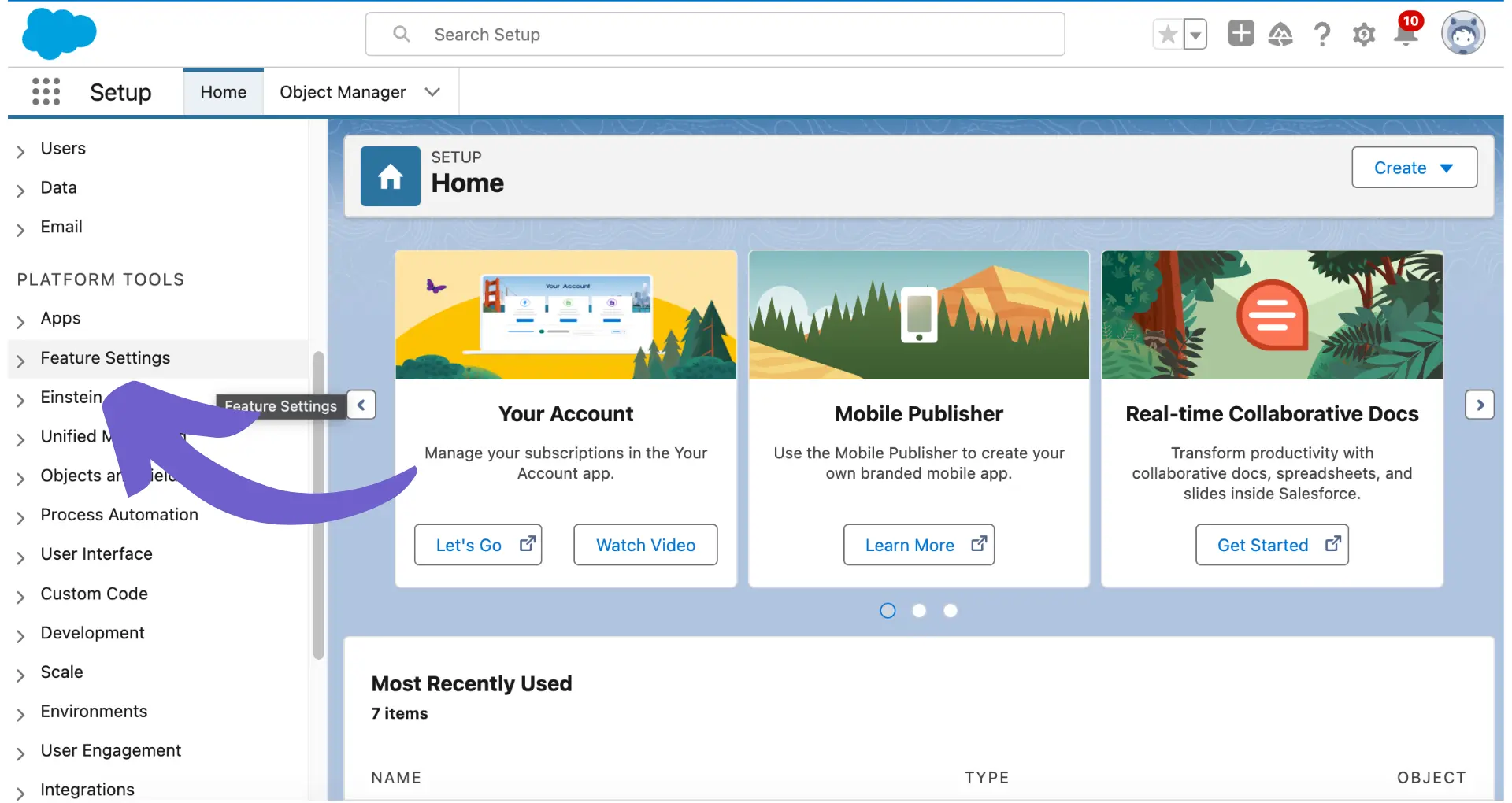Click the Salesforce cloud logo
This screenshot has height=803, width=1512.
click(x=59, y=34)
